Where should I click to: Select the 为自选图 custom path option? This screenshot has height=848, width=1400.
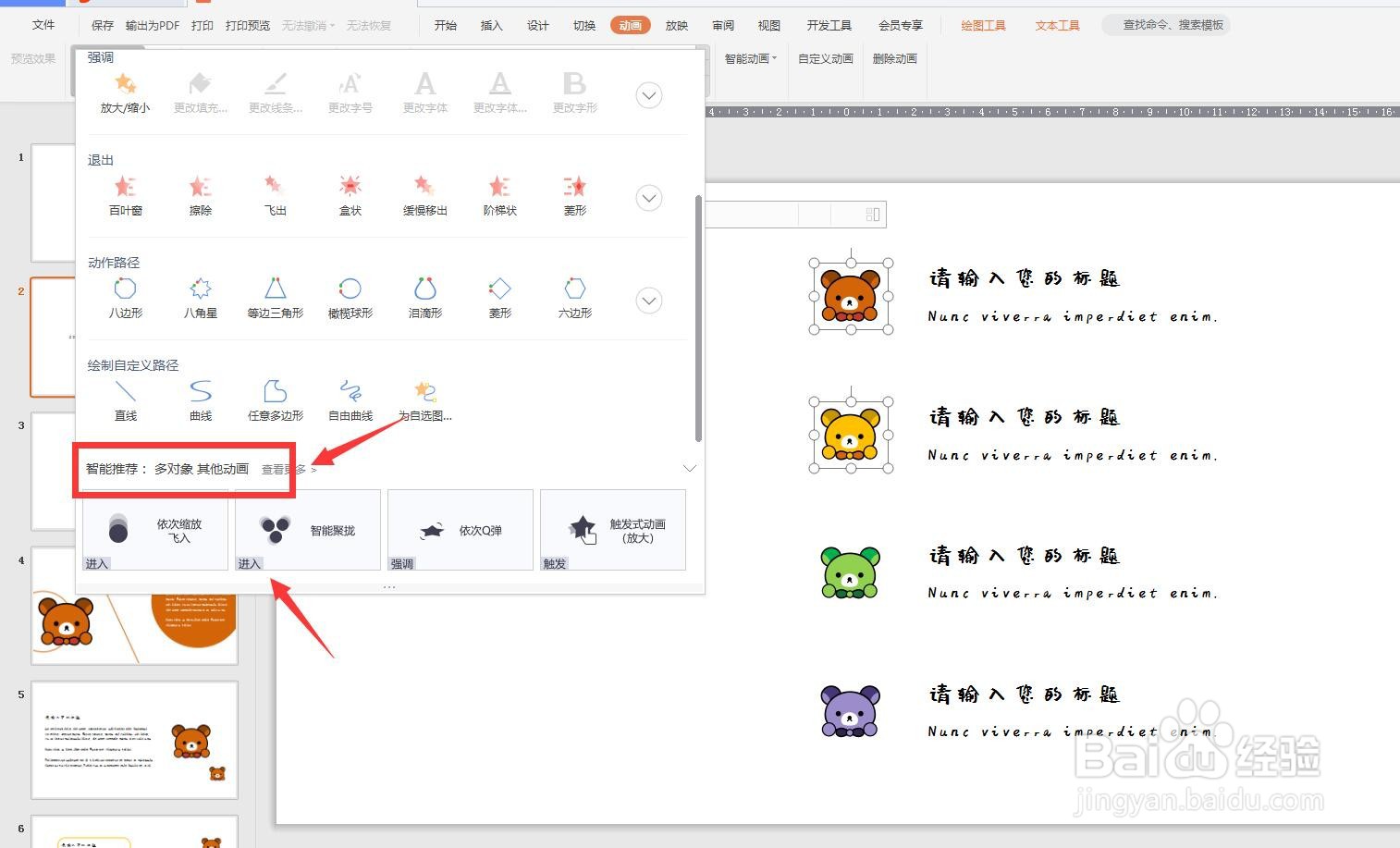click(x=425, y=401)
